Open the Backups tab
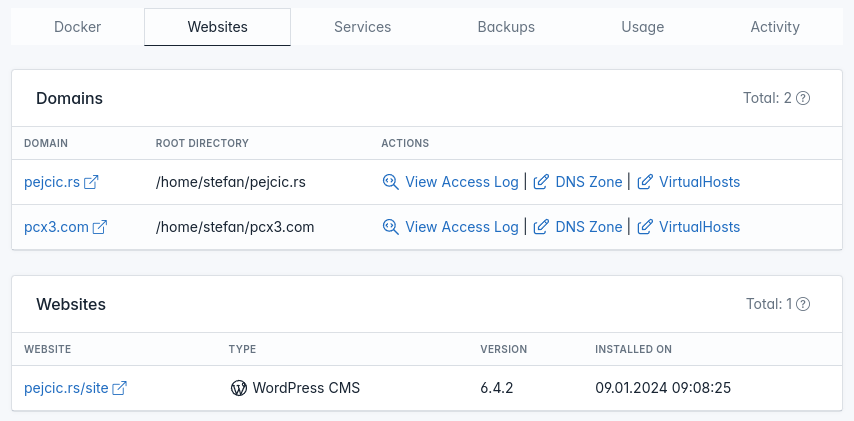Screen dimensions: 854x421 pos(506,27)
